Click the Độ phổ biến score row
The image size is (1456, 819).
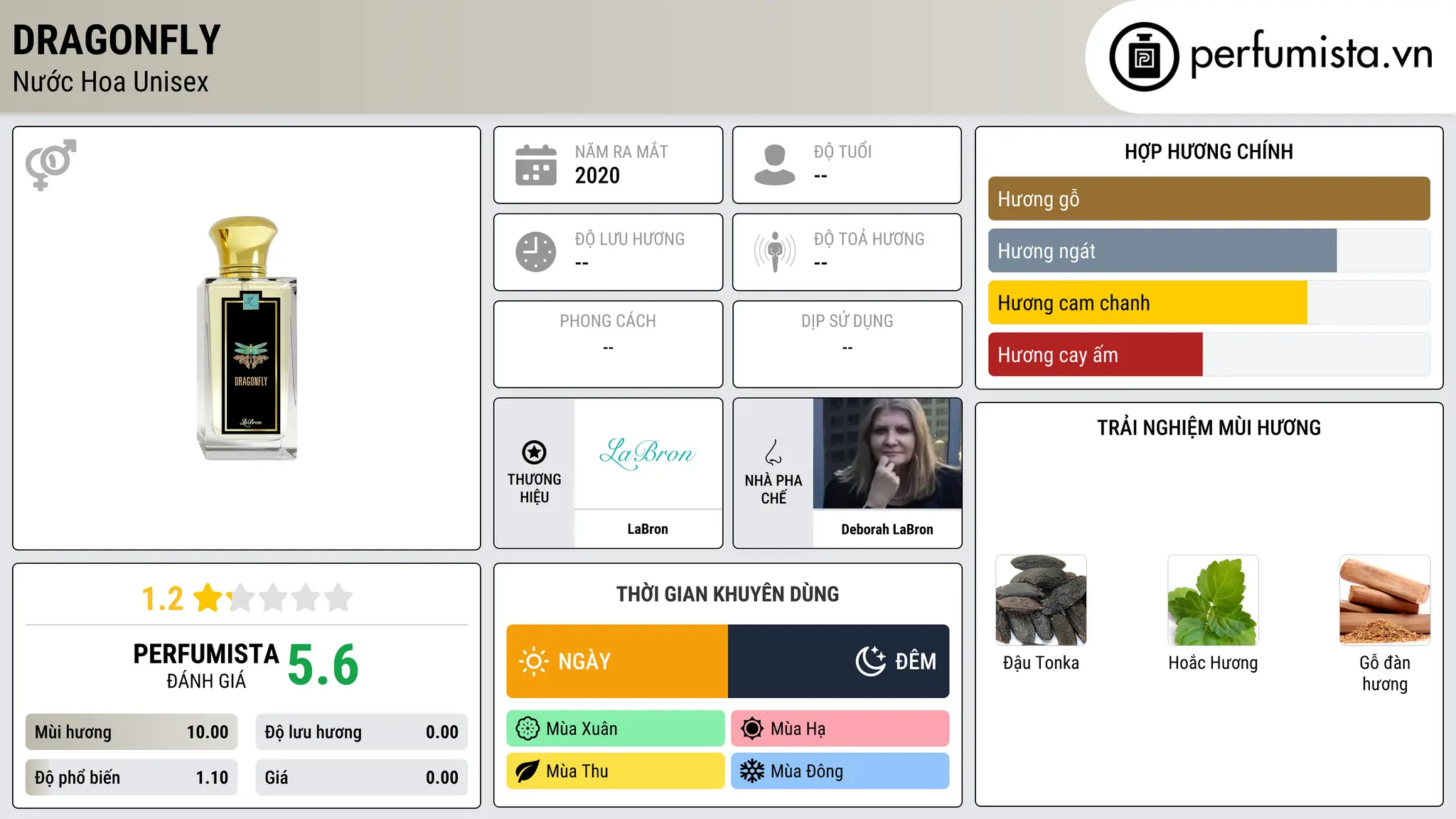click(132, 778)
